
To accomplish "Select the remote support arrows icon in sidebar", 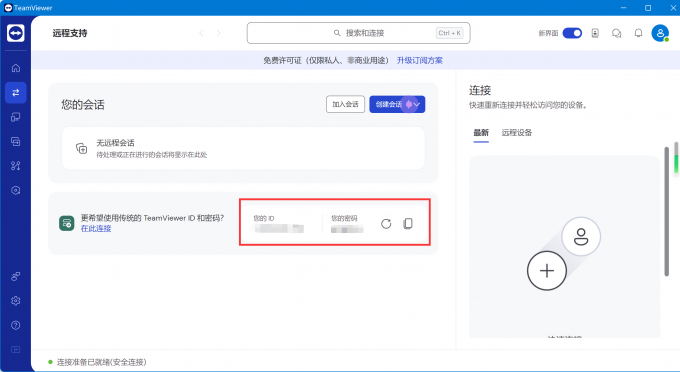I will [16, 92].
